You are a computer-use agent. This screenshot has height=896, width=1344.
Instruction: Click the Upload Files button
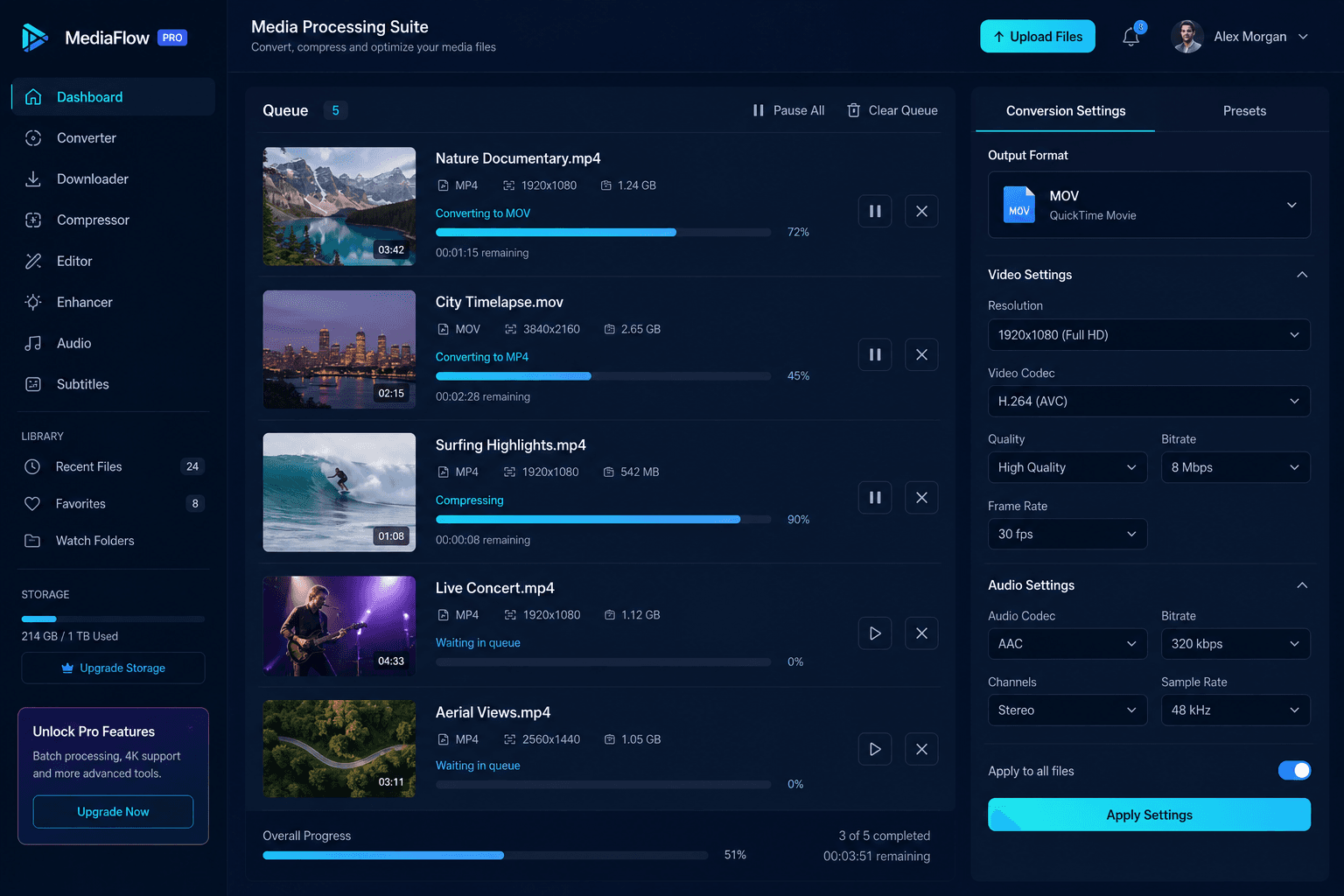pos(1038,37)
